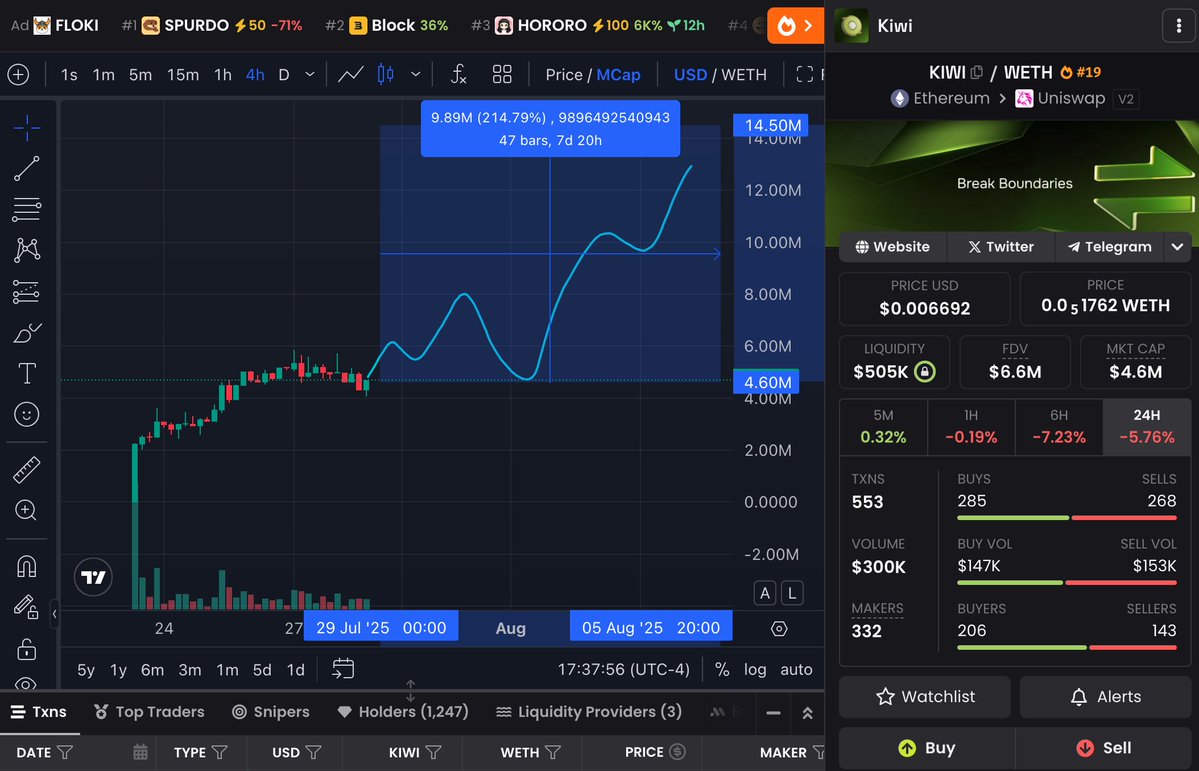Image resolution: width=1199 pixels, height=771 pixels.
Task: Copy the KIWI token address
Action: [976, 73]
